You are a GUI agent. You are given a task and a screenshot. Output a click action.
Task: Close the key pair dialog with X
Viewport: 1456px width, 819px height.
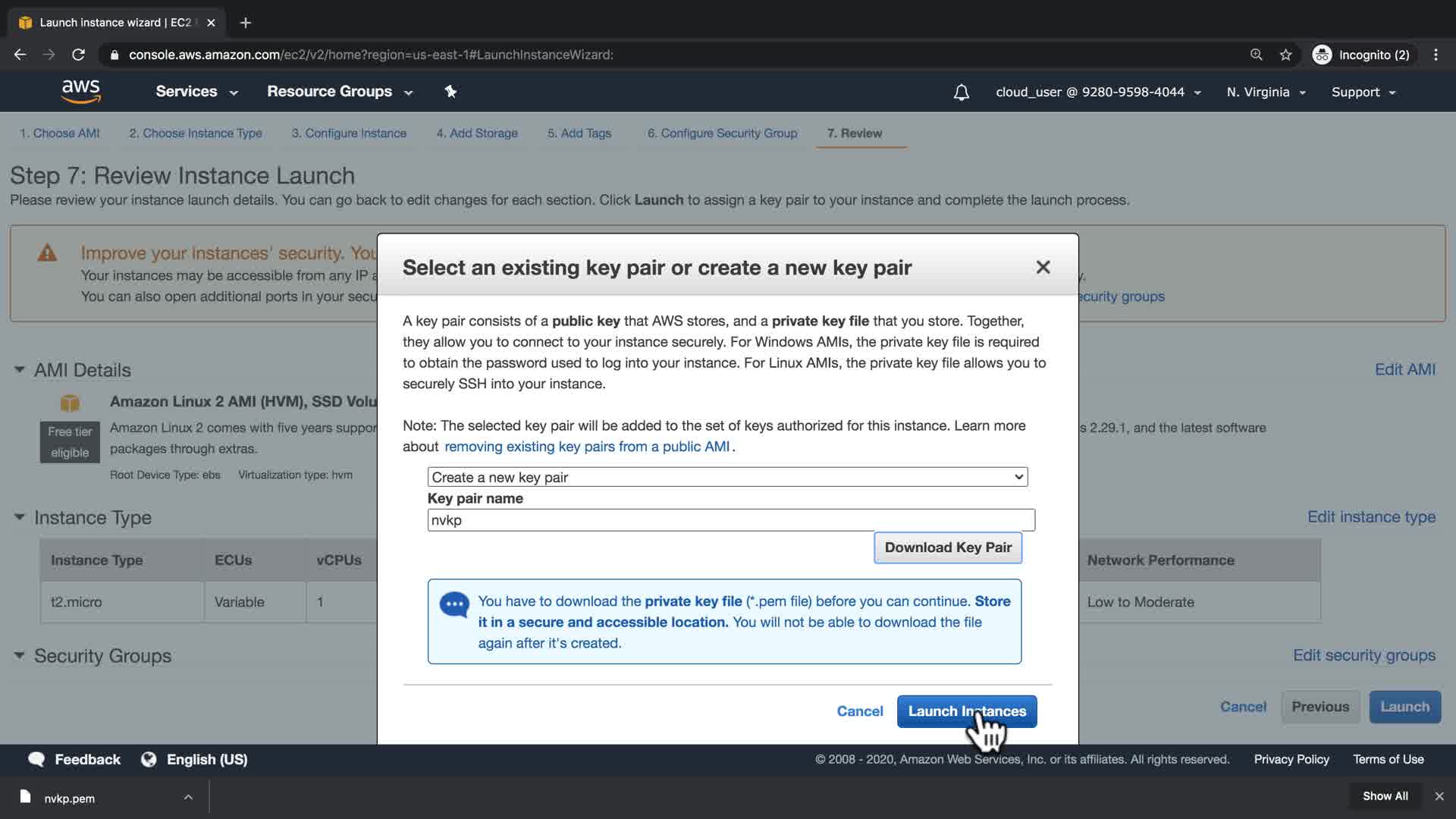(1043, 268)
